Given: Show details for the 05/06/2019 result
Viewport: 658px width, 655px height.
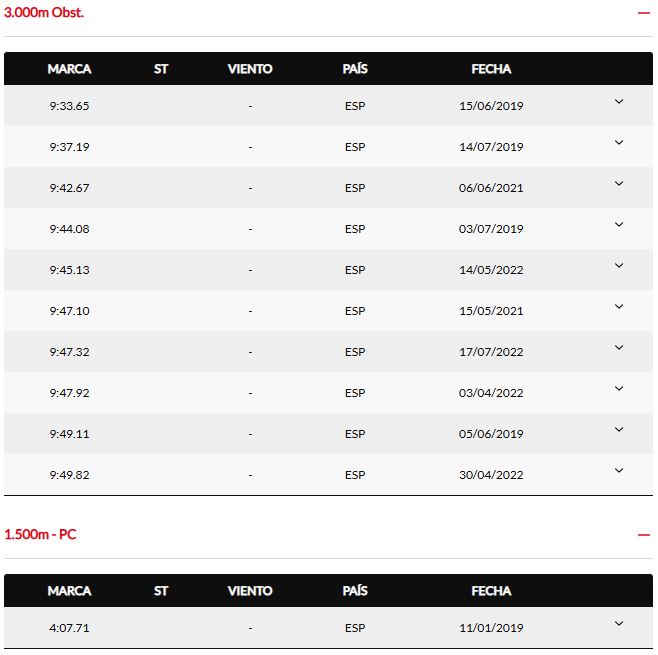Looking at the screenshot, I should [619, 430].
